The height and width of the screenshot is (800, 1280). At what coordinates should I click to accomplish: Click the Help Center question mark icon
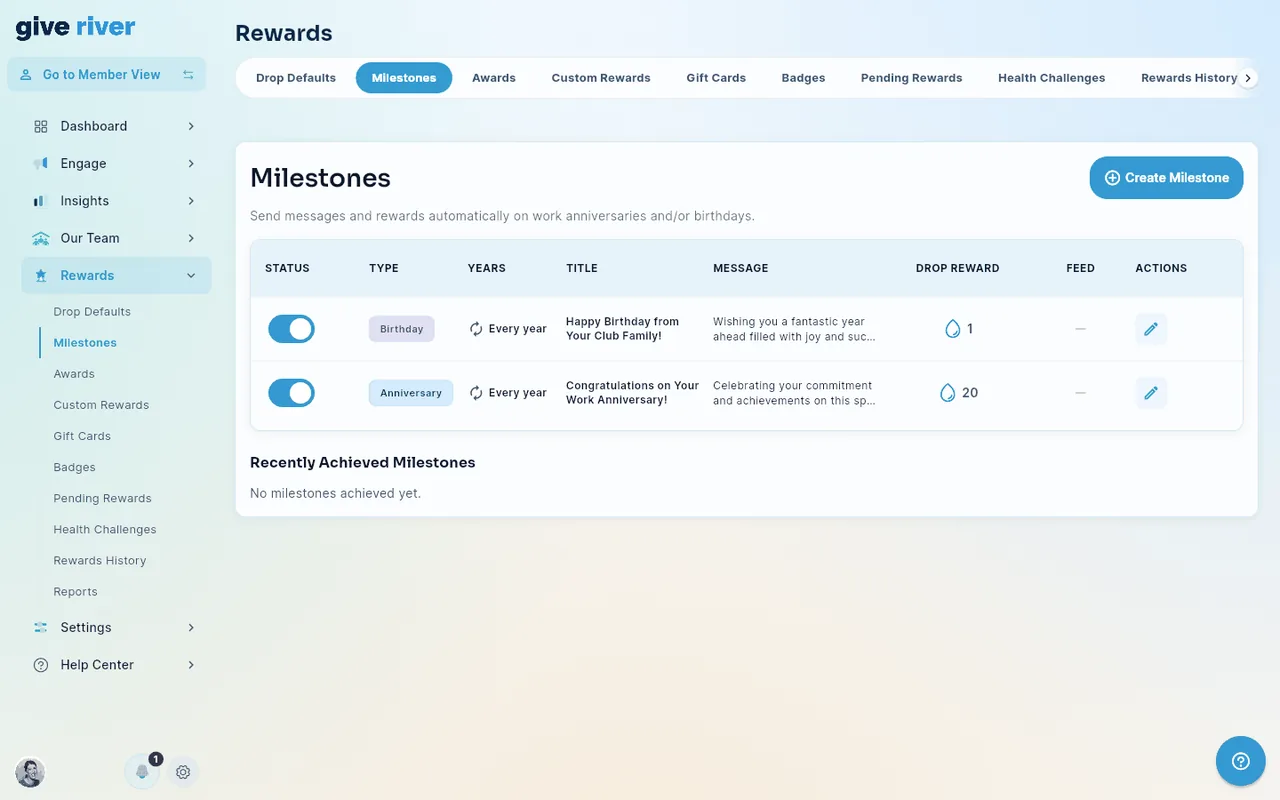(x=41, y=665)
